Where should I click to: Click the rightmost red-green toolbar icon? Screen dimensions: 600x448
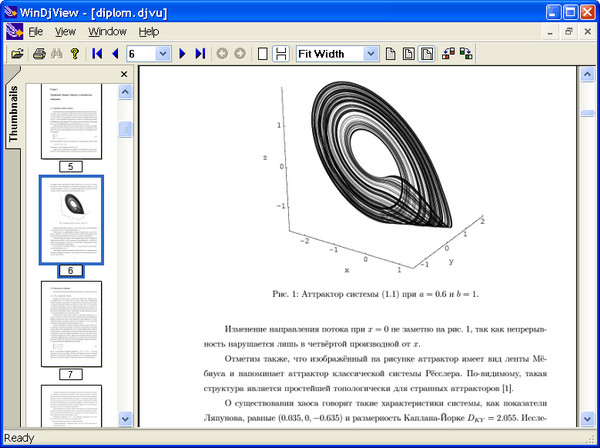coord(466,53)
